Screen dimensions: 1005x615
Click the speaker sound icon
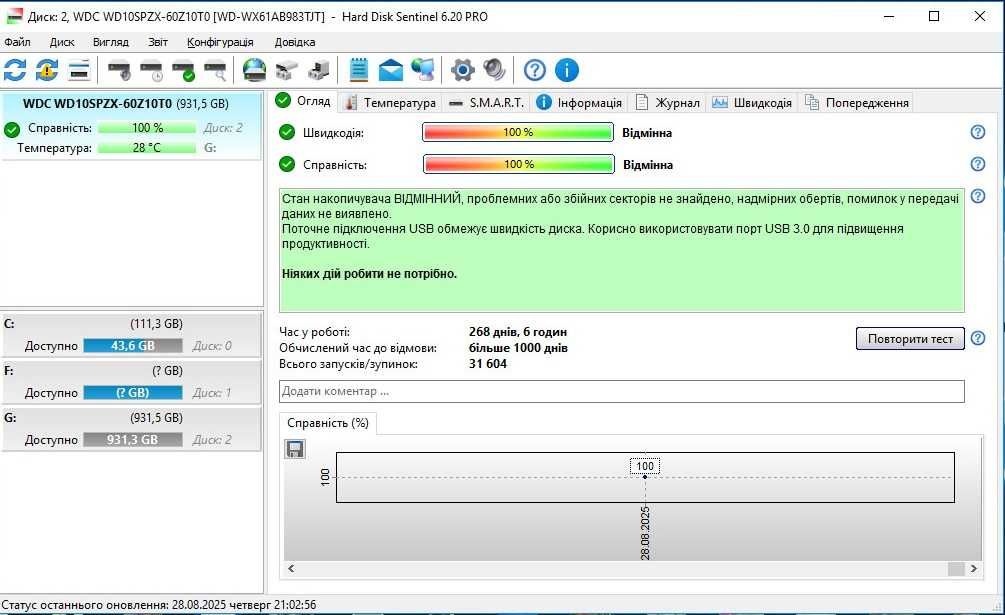[x=494, y=70]
